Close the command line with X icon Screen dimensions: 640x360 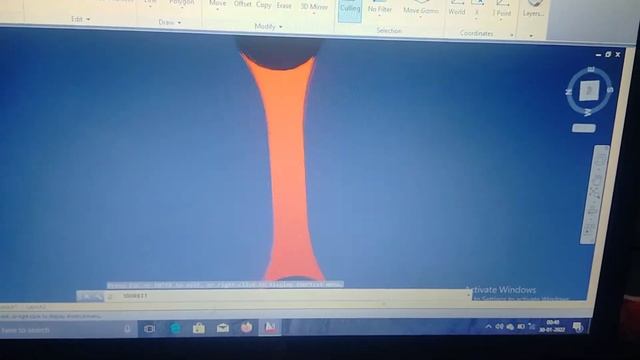point(86,297)
